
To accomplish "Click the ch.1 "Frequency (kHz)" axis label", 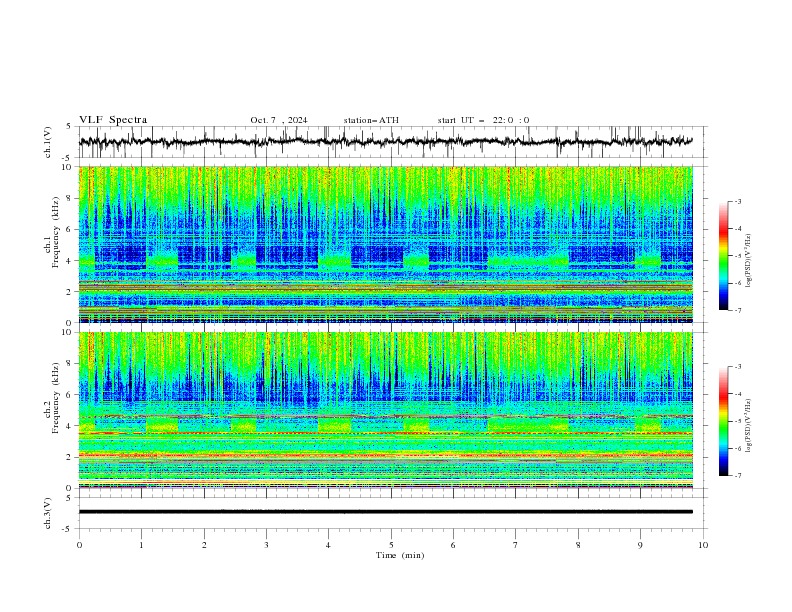I will (56, 232).
